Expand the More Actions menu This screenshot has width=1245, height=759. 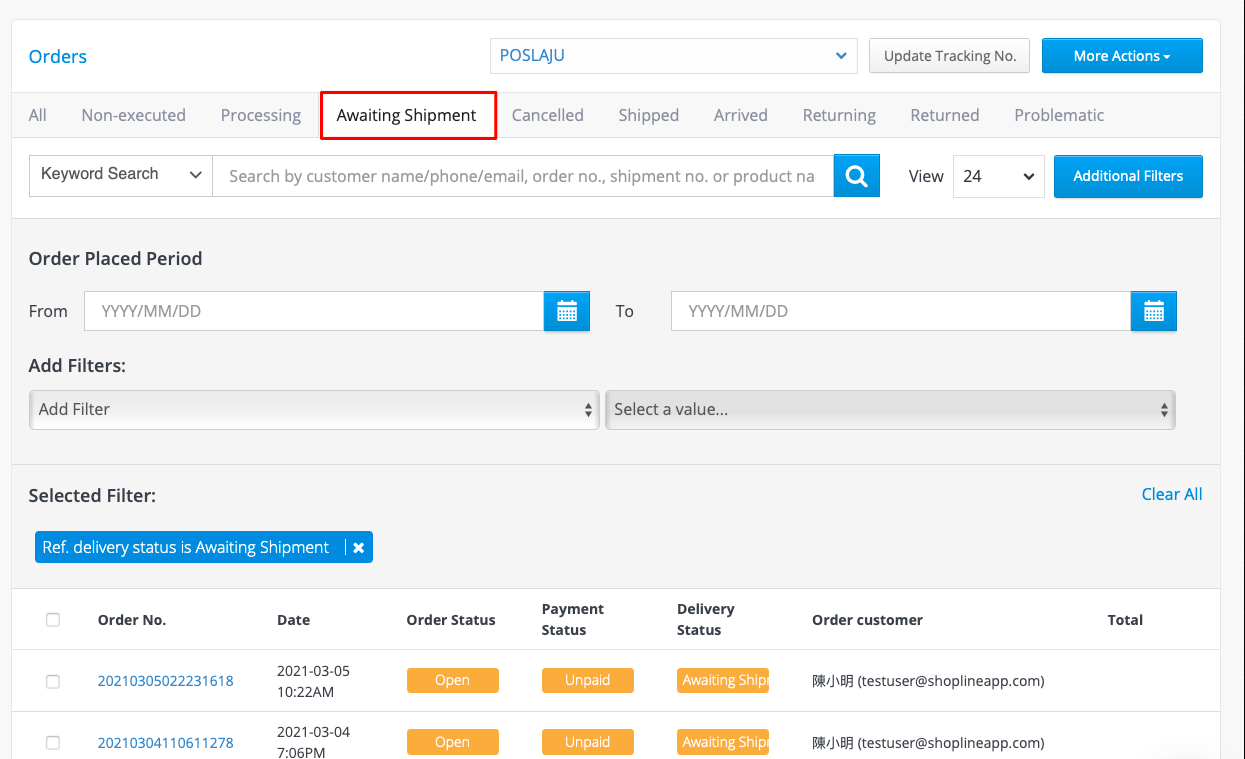[x=1122, y=56]
